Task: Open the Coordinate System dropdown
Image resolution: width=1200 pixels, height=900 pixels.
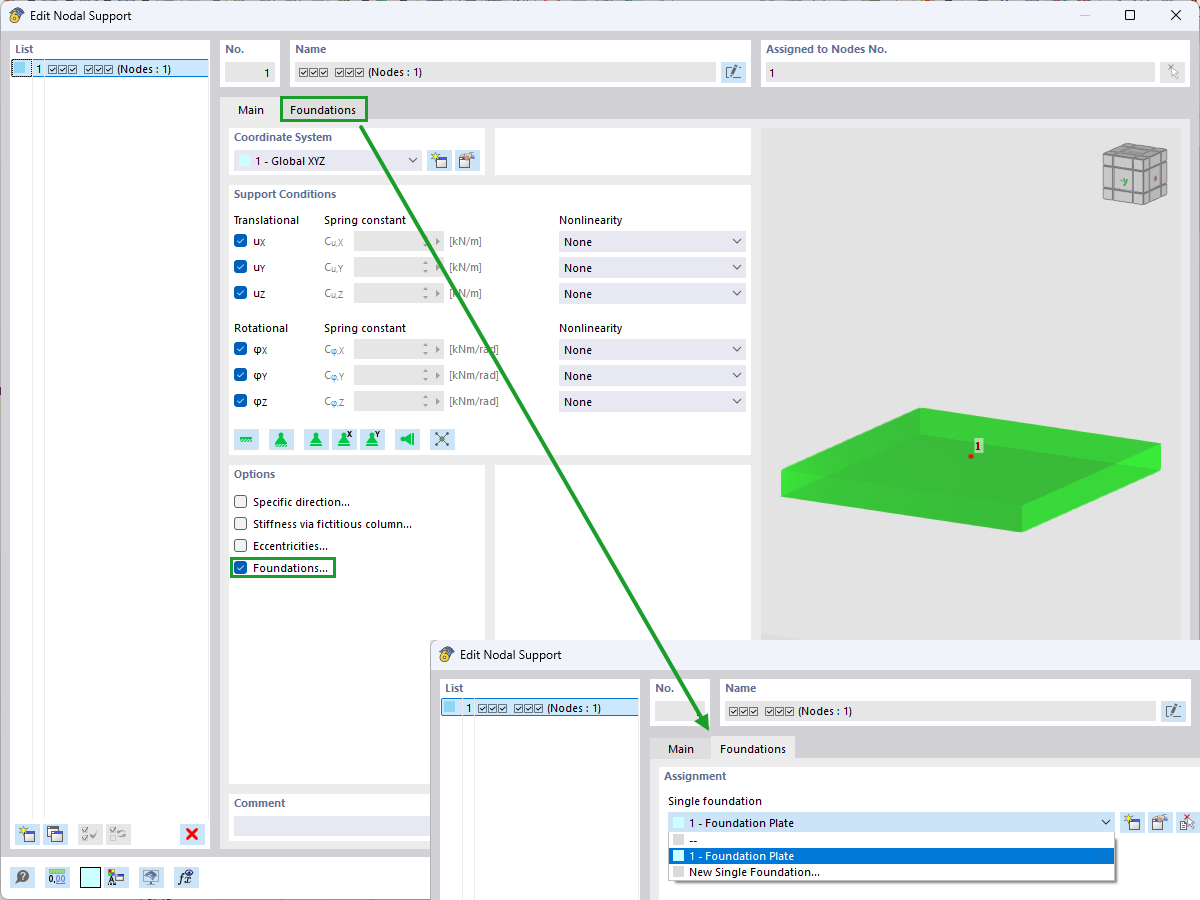Action: coord(413,160)
